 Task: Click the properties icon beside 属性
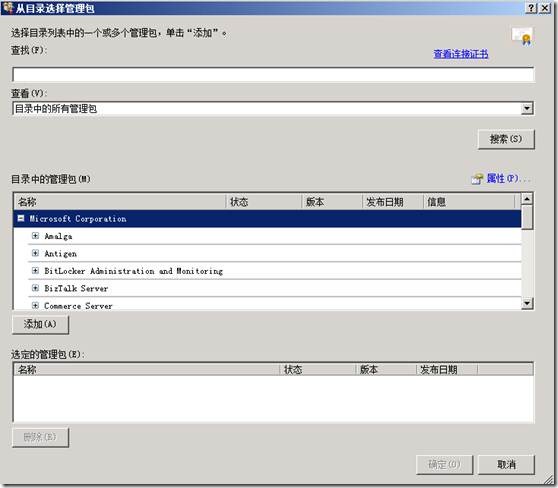pos(477,178)
